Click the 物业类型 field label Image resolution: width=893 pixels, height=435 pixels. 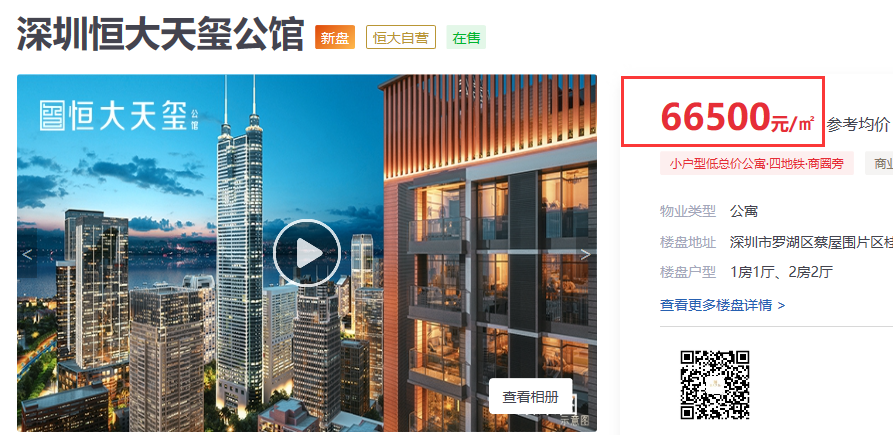[x=687, y=211]
